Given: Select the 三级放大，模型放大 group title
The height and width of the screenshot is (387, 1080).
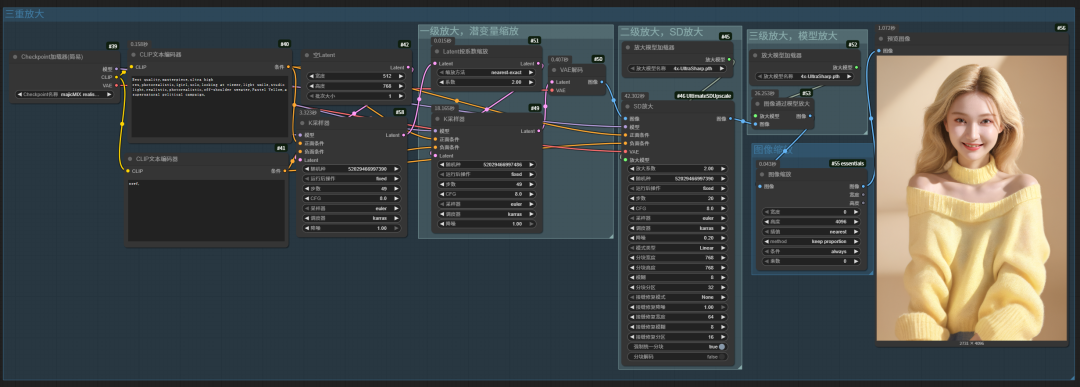Looking at the screenshot, I should point(793,36).
